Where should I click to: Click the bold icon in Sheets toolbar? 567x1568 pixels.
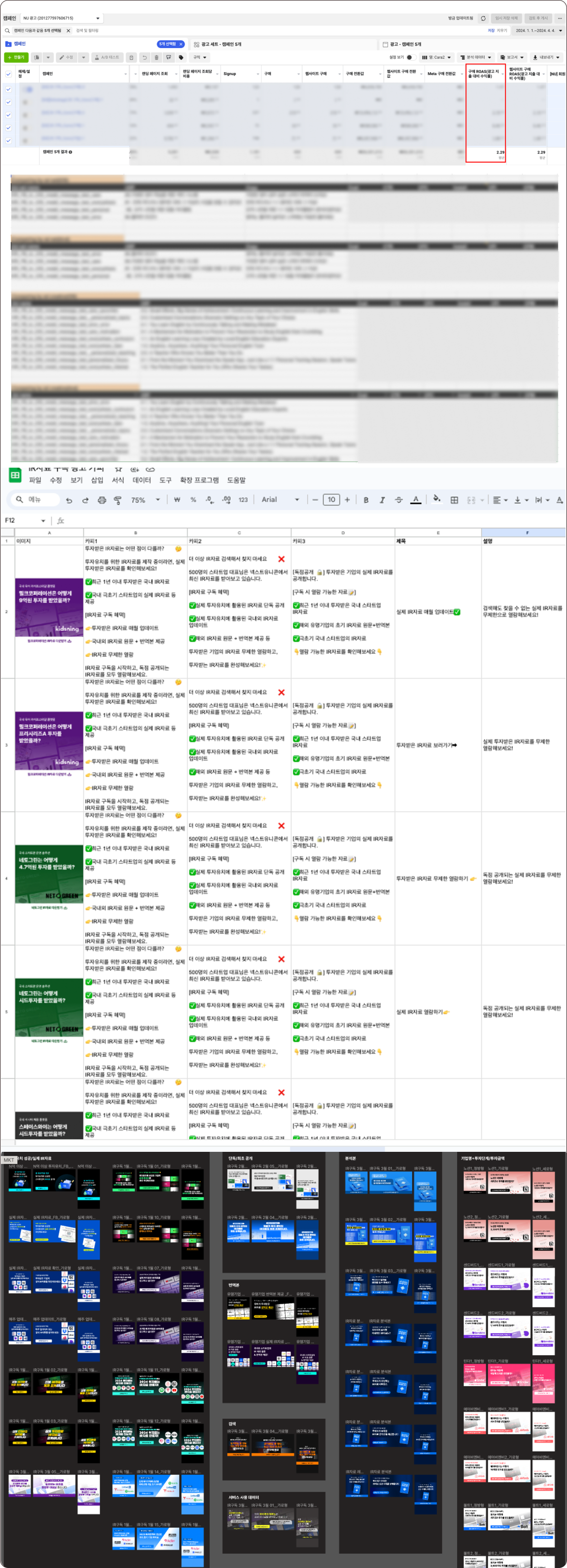[x=366, y=500]
